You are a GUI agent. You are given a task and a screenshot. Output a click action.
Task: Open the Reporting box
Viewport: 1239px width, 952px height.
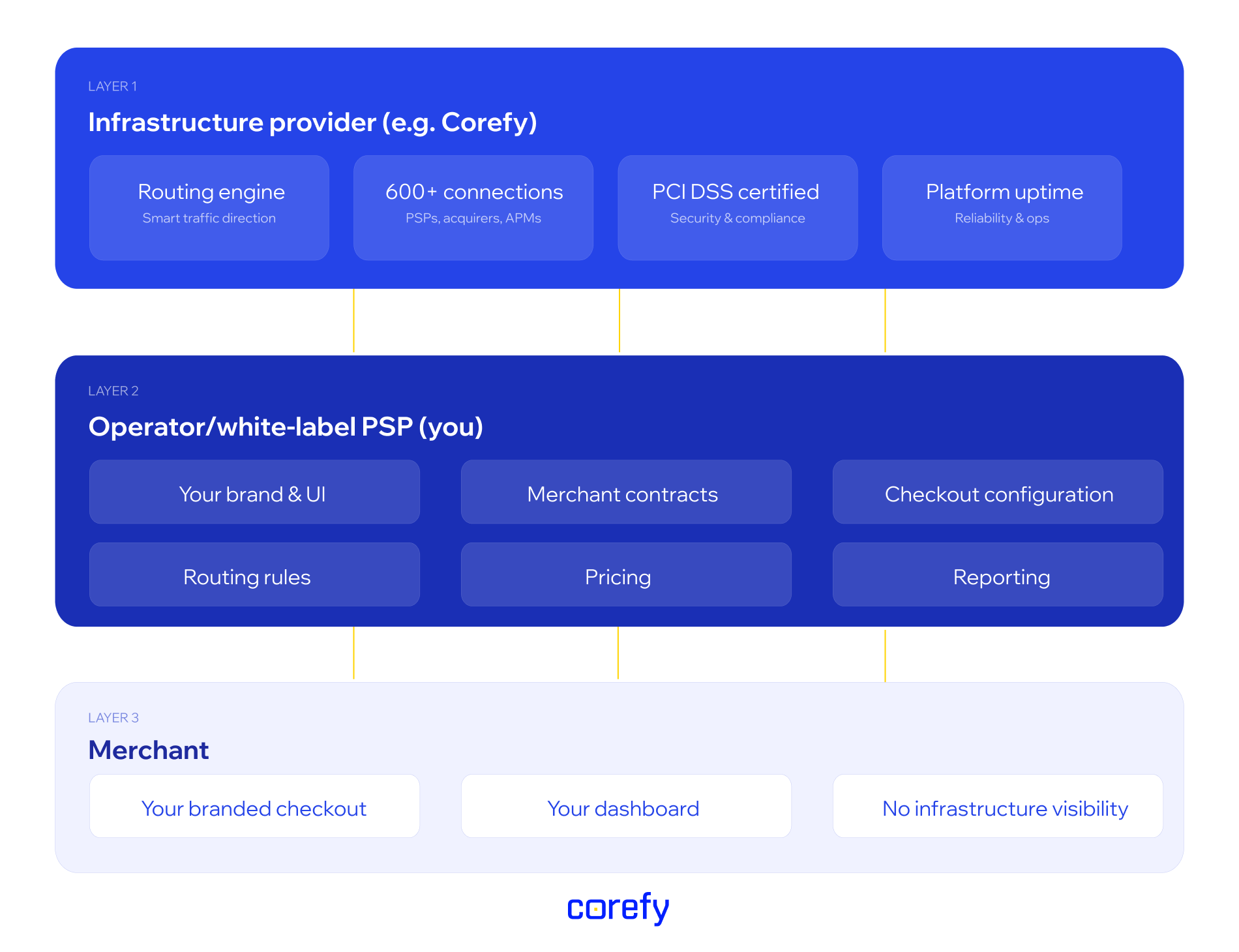pos(998,575)
